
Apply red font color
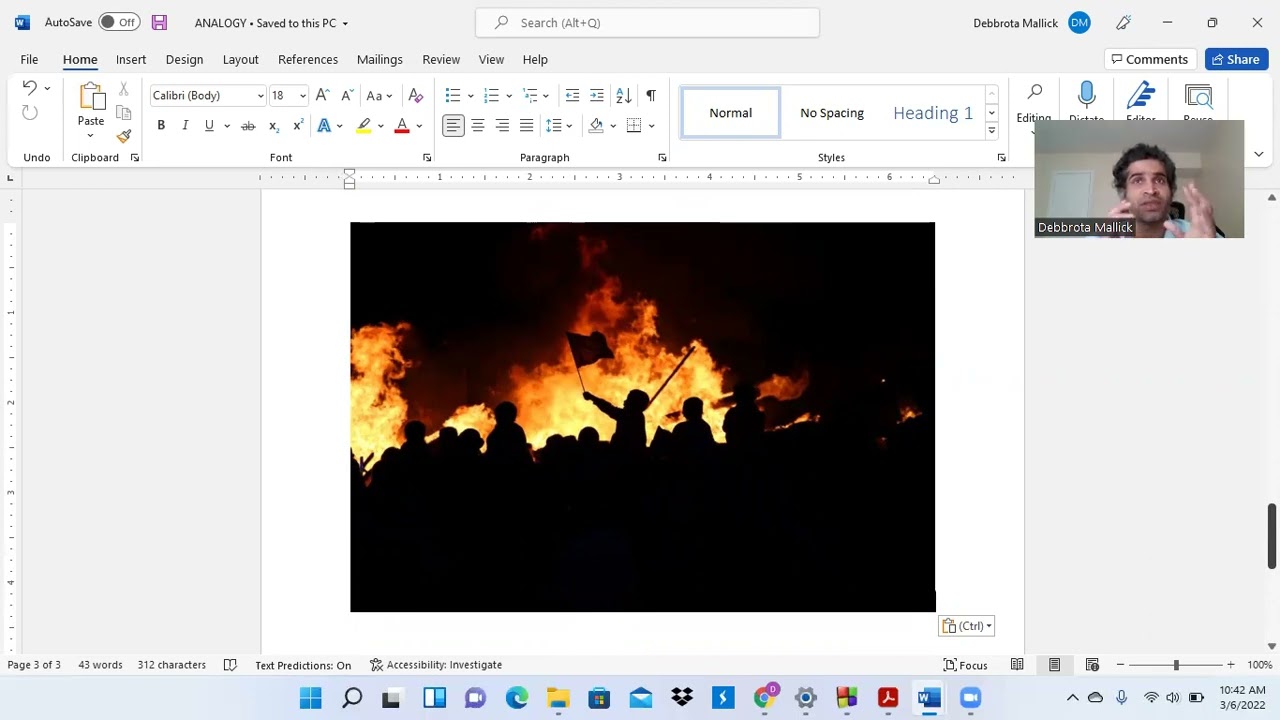[x=402, y=126]
